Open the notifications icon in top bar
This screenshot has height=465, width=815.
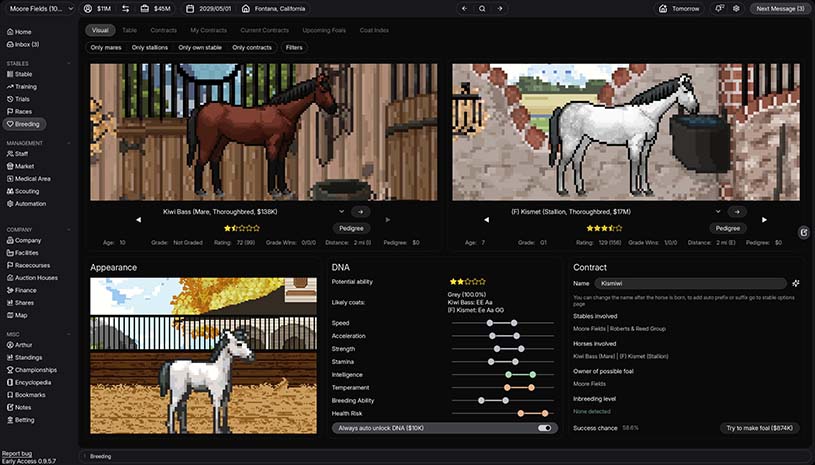click(719, 9)
